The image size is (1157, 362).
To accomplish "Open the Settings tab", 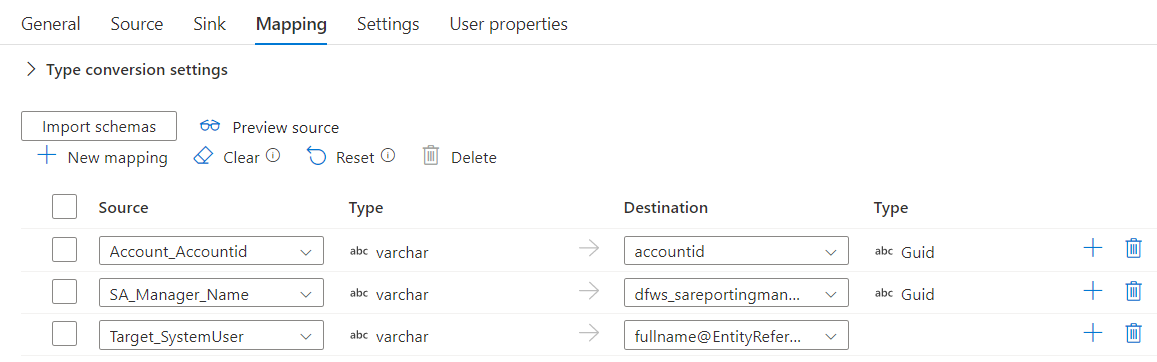I will pyautogui.click(x=388, y=24).
